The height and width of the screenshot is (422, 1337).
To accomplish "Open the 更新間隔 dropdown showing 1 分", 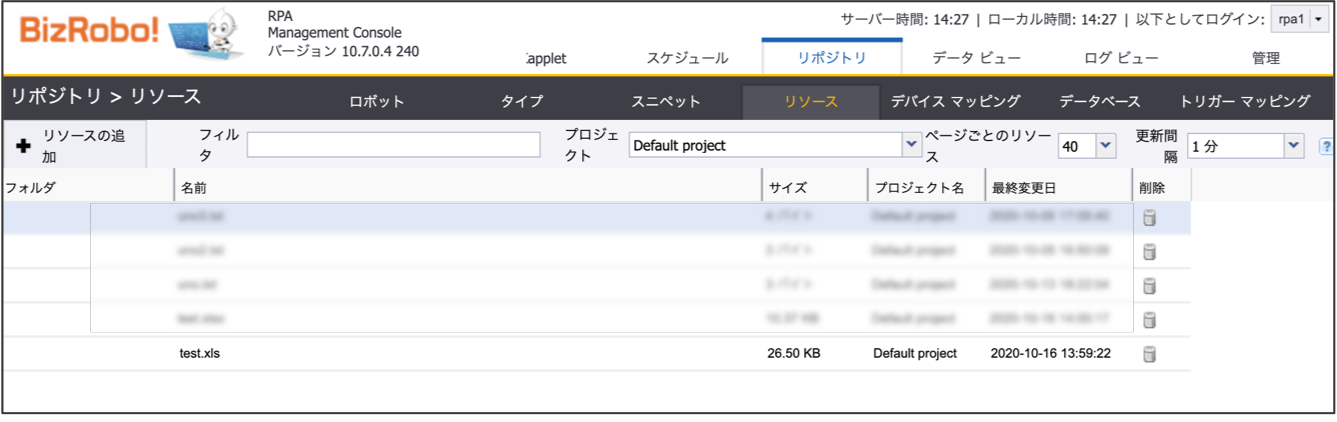I will point(1294,146).
